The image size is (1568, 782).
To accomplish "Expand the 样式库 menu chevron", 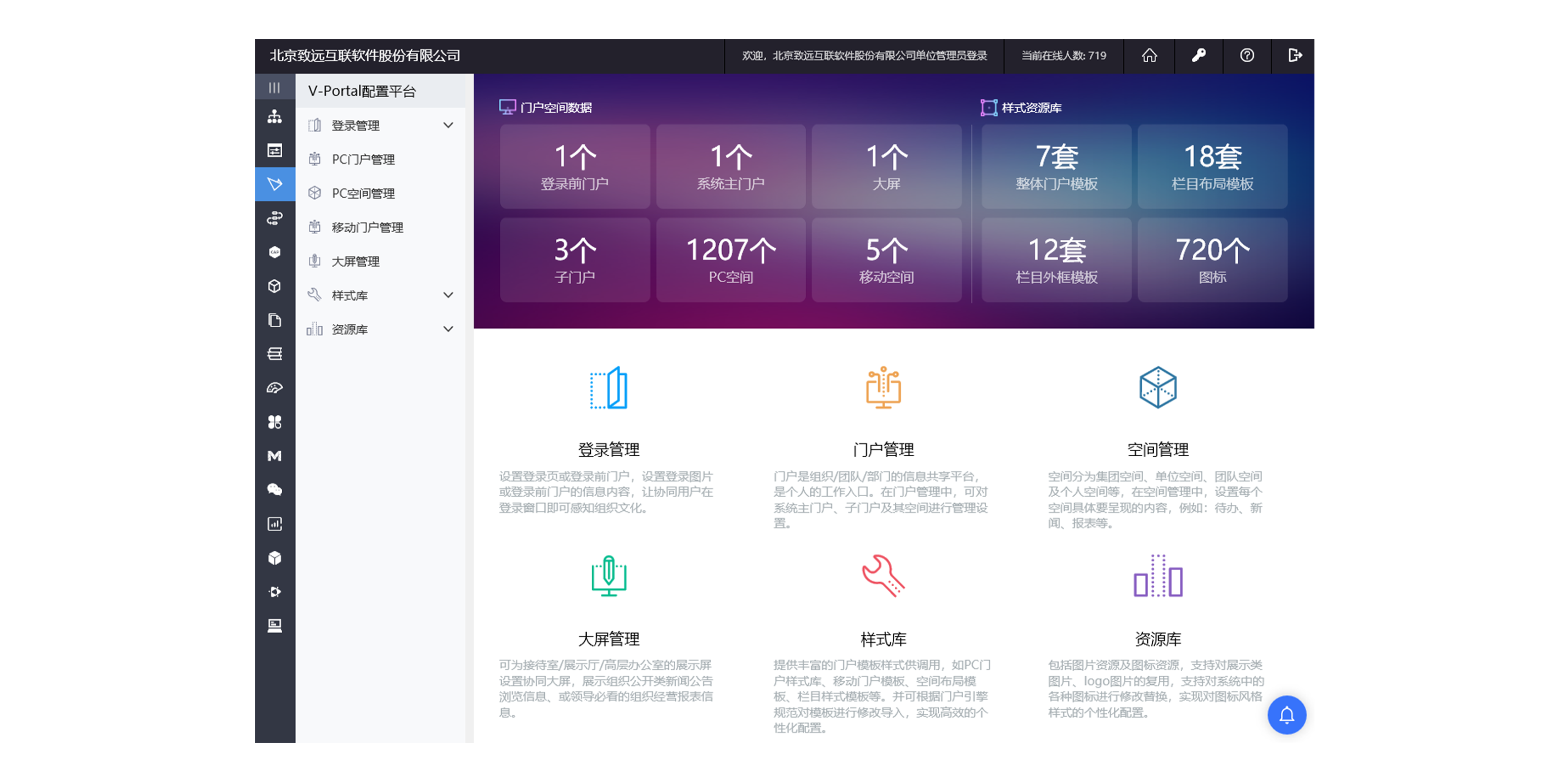I will tap(448, 295).
